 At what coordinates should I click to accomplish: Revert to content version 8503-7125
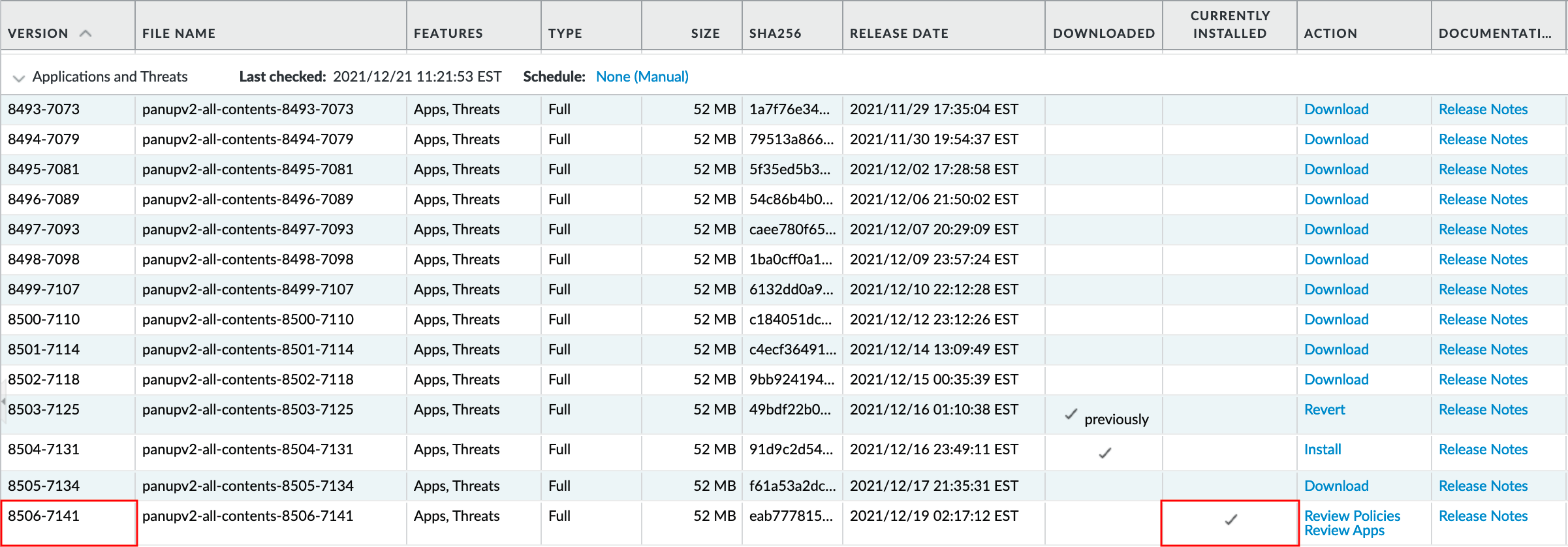point(1324,410)
